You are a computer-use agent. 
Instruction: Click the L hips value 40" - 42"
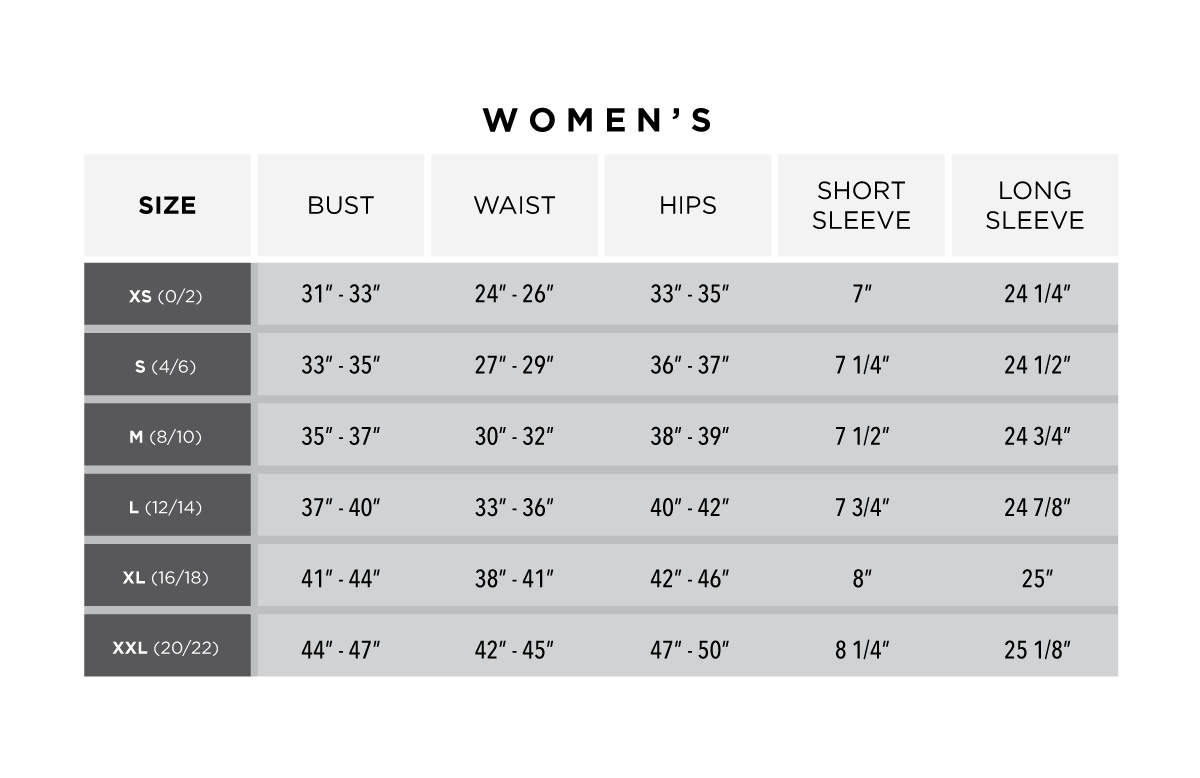pos(689,507)
